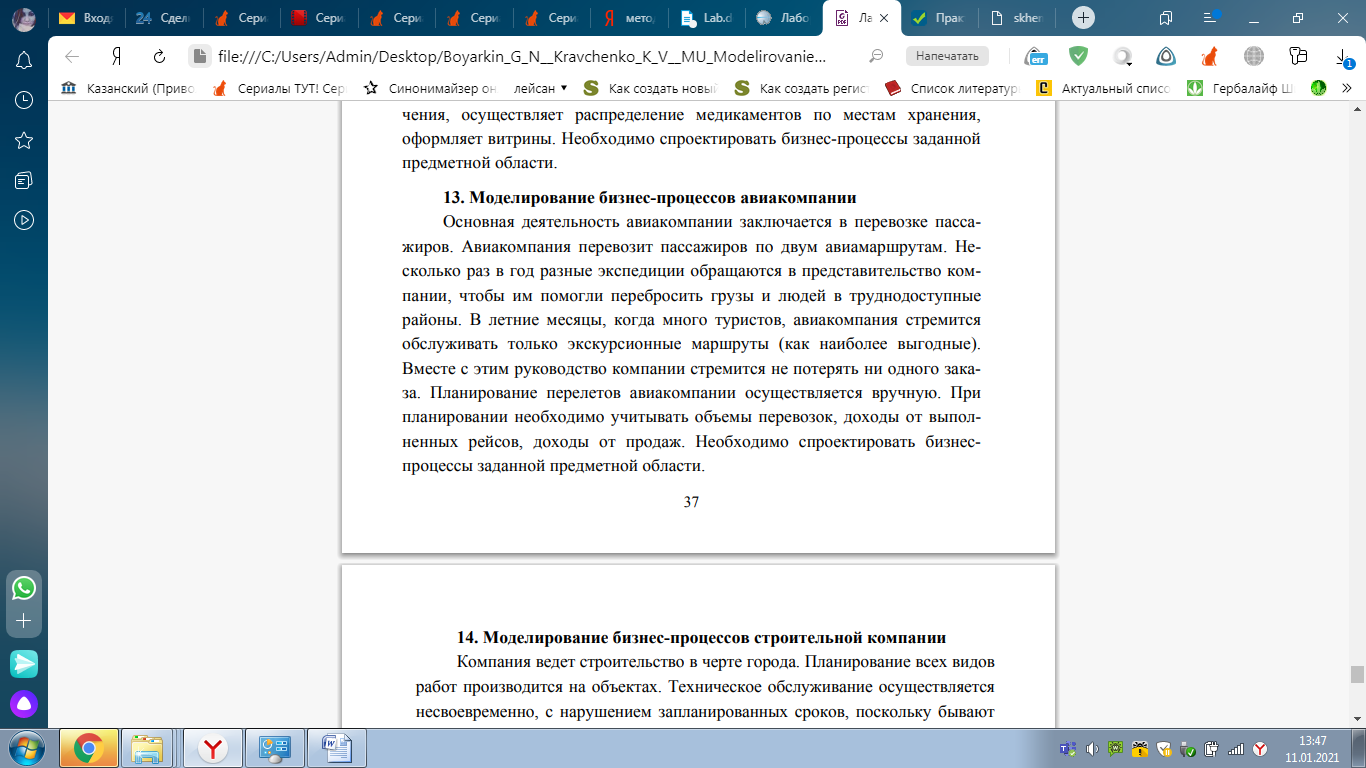1366x768 pixels.
Task: Click the magnifier search icon in address bar
Action: 876,56
